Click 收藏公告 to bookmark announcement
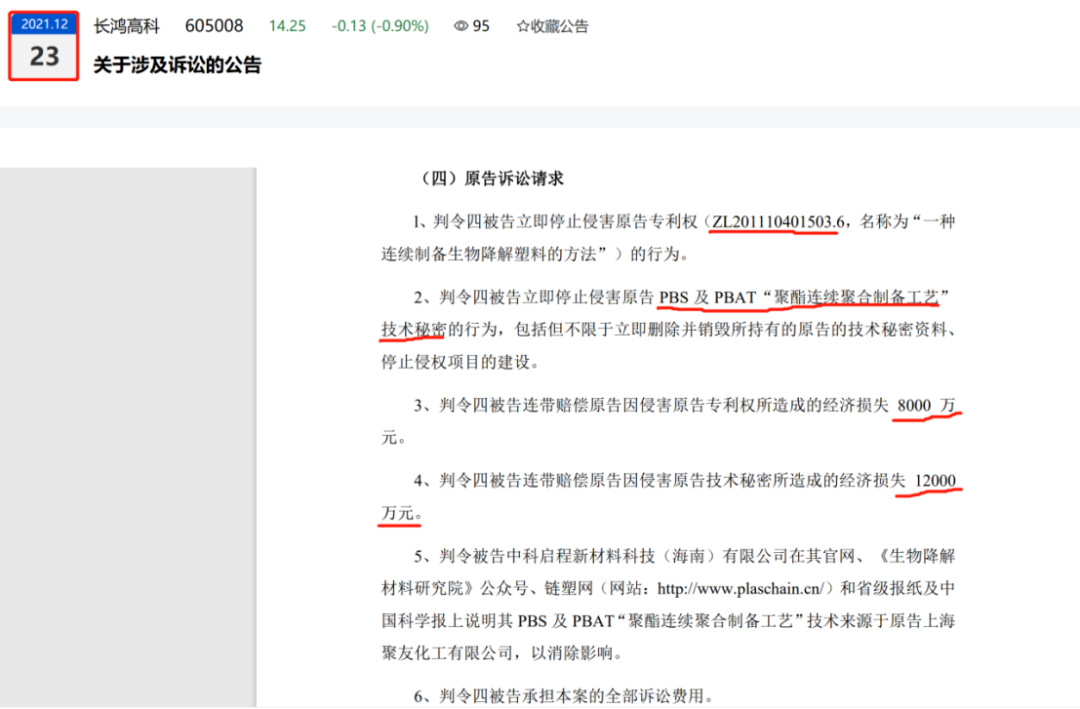Image resolution: width=1080 pixels, height=709 pixels. coord(559,26)
